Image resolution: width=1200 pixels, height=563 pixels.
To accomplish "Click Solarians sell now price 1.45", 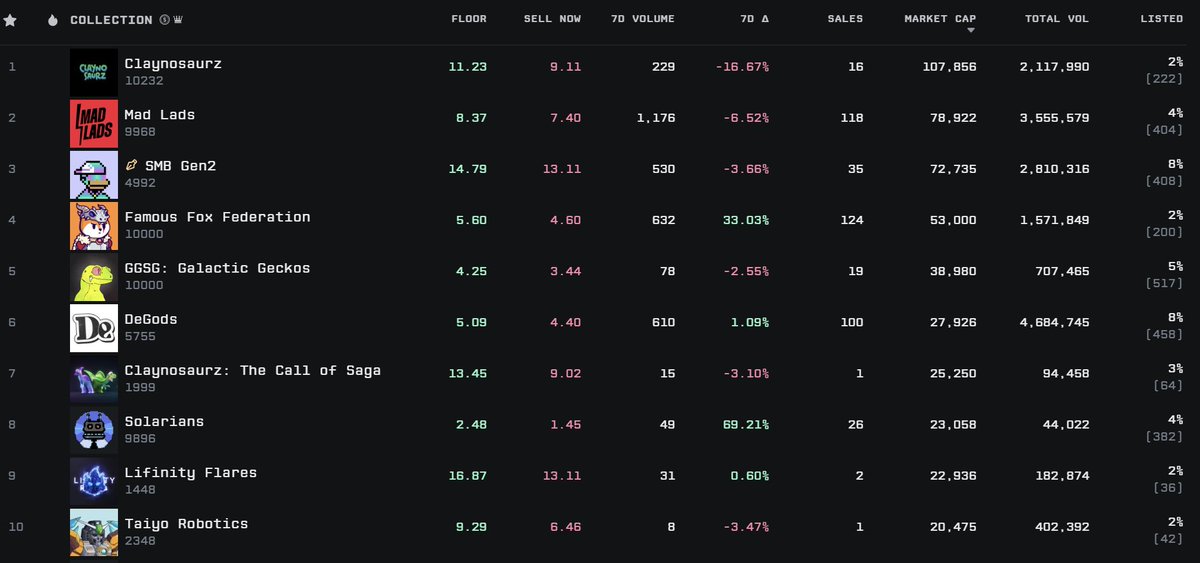I will 566,424.
